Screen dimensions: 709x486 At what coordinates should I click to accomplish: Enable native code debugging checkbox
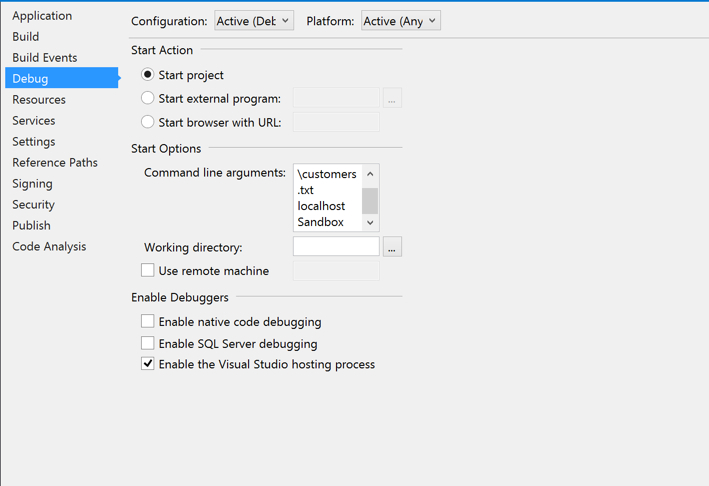tap(148, 321)
